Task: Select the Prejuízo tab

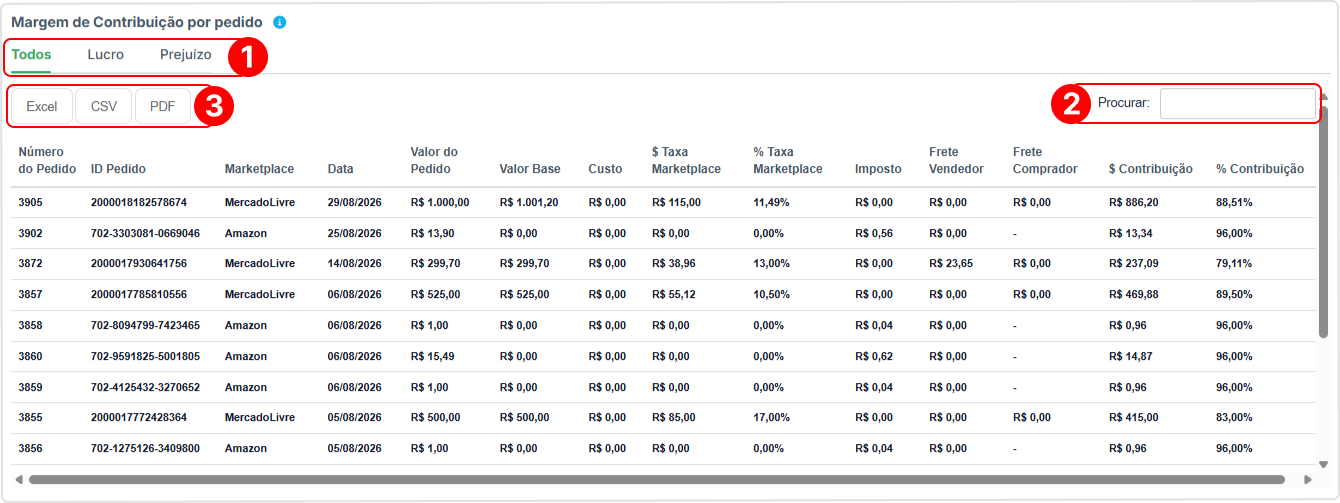Action: (x=186, y=55)
